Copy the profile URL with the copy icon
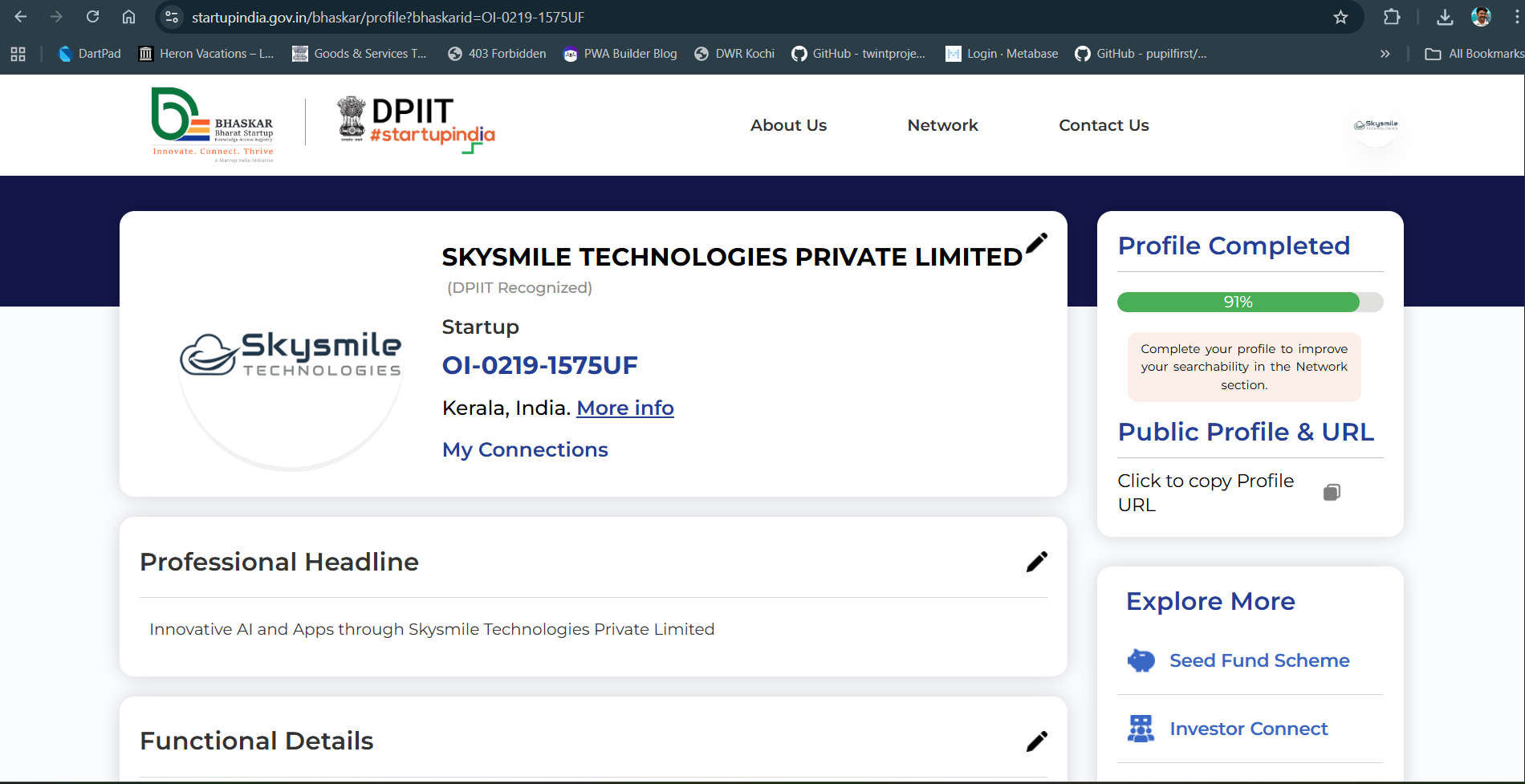Screen dimensions: 1525x784 tap(1331, 493)
